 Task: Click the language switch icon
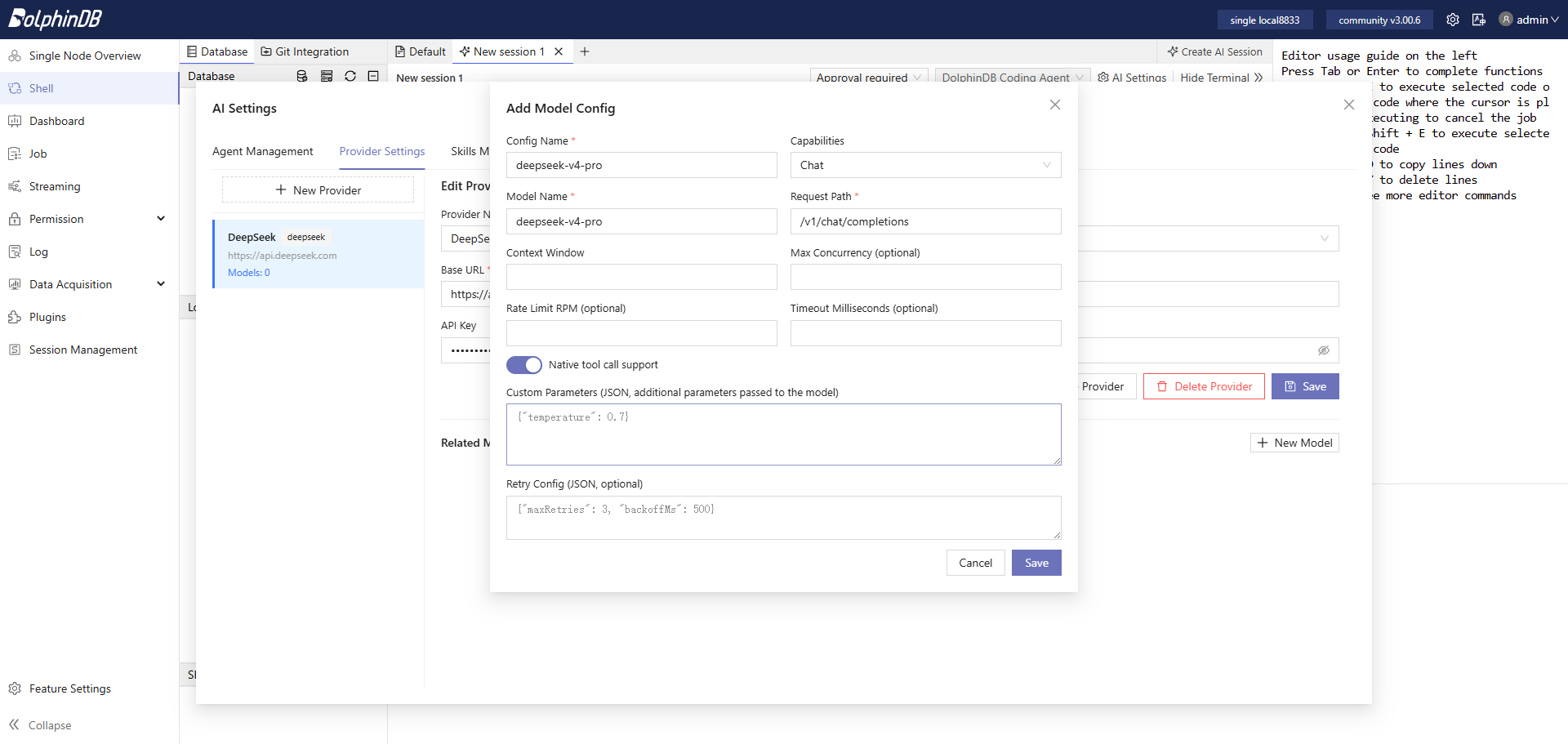coord(1479,20)
